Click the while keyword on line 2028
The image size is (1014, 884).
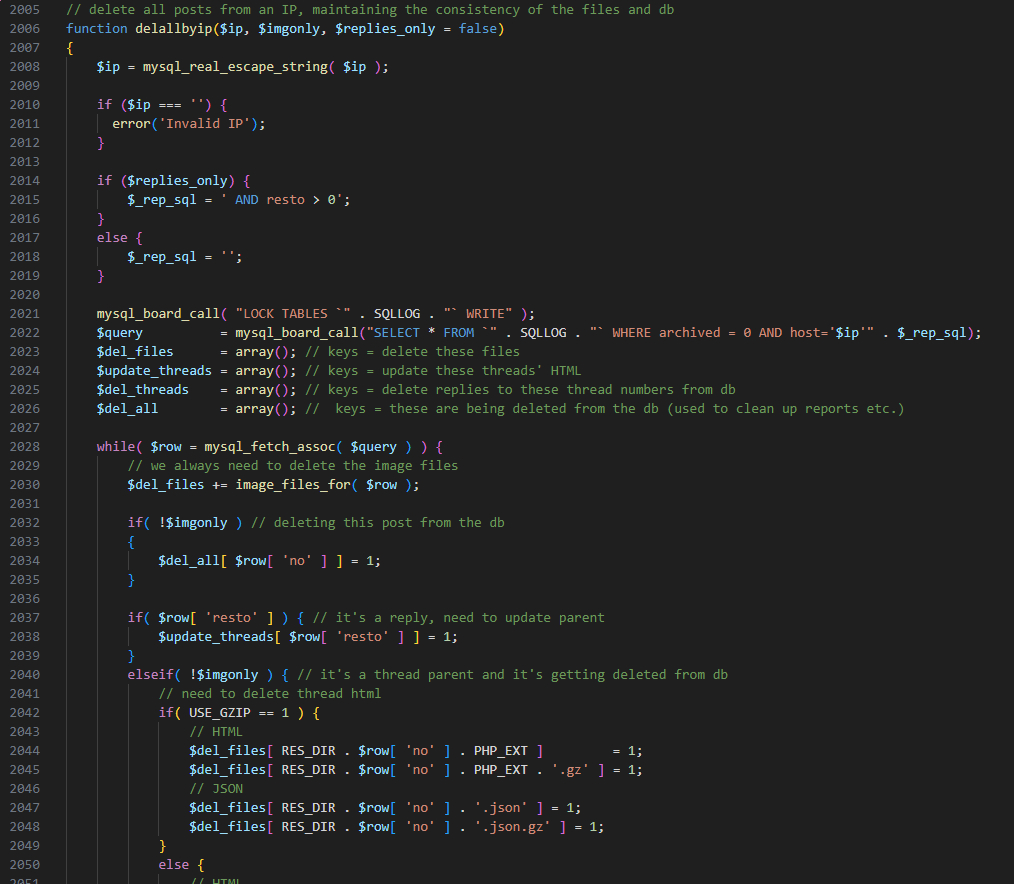[x=116, y=447]
